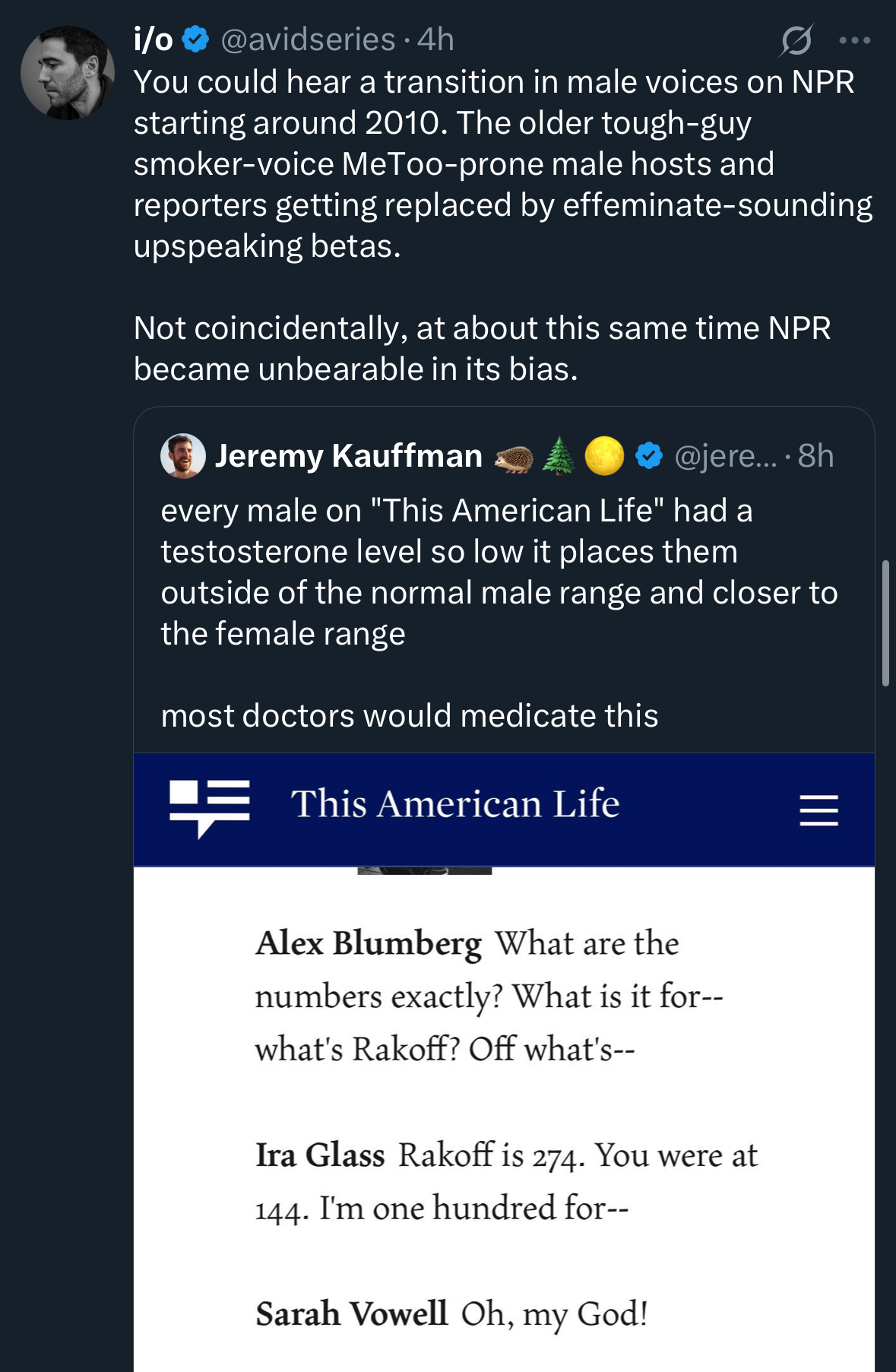Open the three-dot more options menu
Screen dimensions: 896x1372
pos(854,40)
